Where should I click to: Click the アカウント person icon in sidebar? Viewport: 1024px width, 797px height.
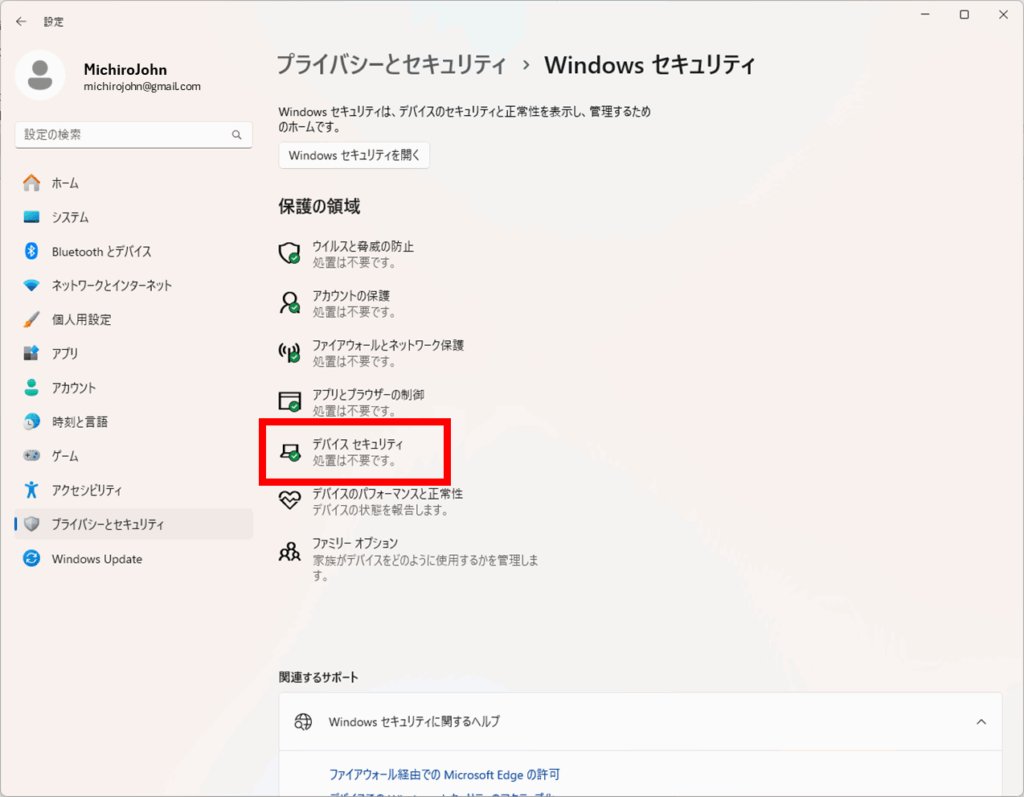click(x=31, y=387)
